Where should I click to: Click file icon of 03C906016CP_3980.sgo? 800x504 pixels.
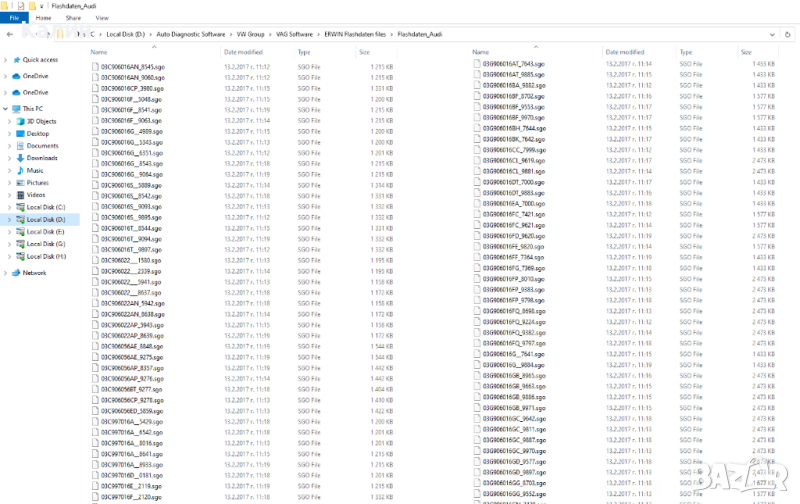click(95, 89)
